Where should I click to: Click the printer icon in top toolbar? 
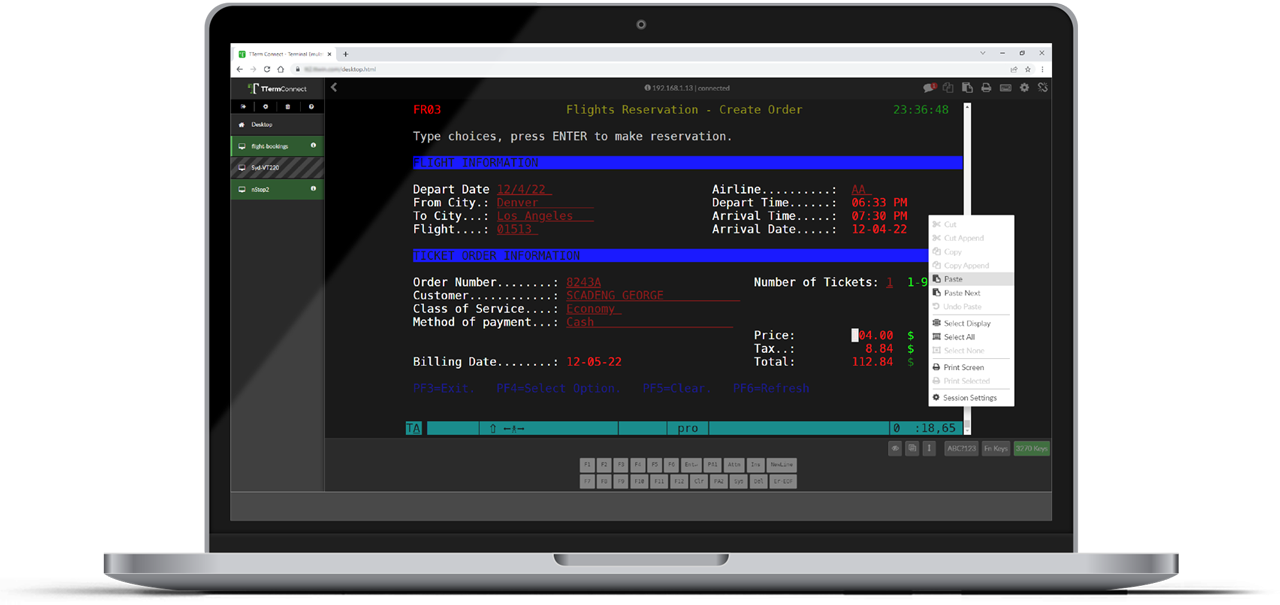click(986, 88)
